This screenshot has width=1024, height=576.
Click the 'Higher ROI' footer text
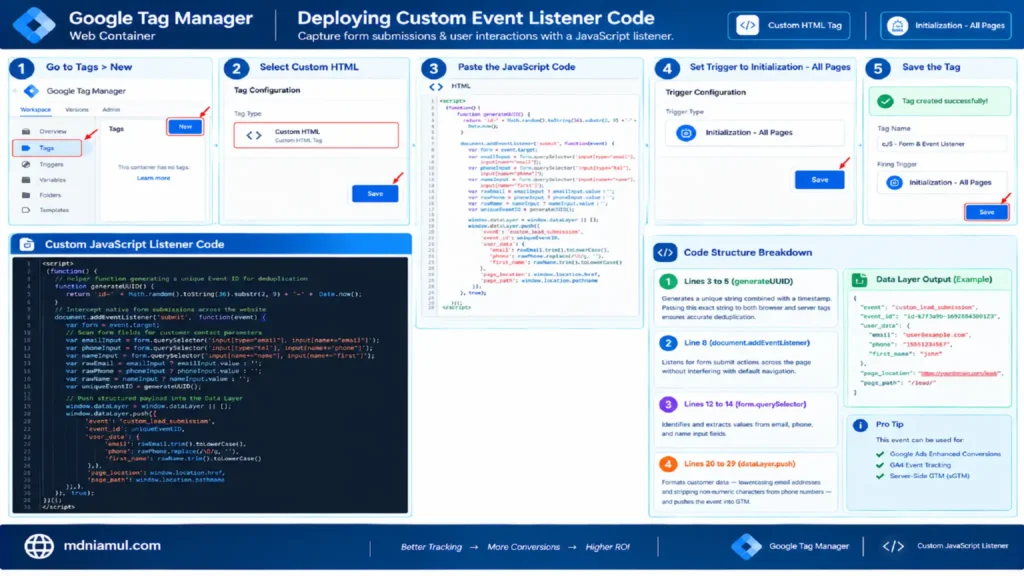[607, 547]
